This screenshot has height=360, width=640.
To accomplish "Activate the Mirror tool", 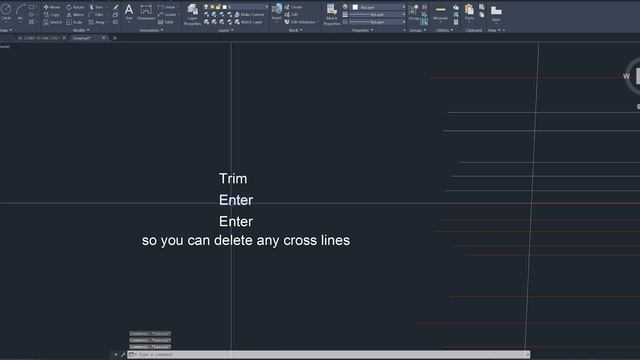I will [x=76, y=15].
